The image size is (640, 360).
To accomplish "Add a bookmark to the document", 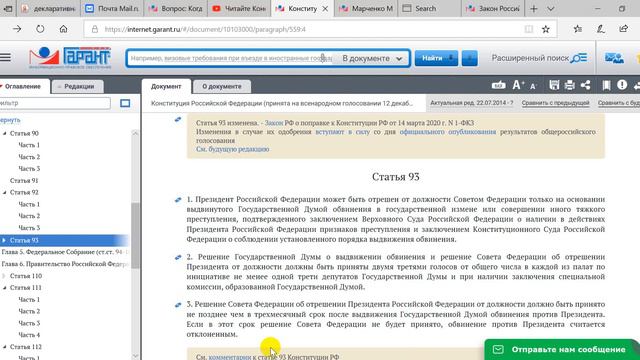I will coord(607,85).
